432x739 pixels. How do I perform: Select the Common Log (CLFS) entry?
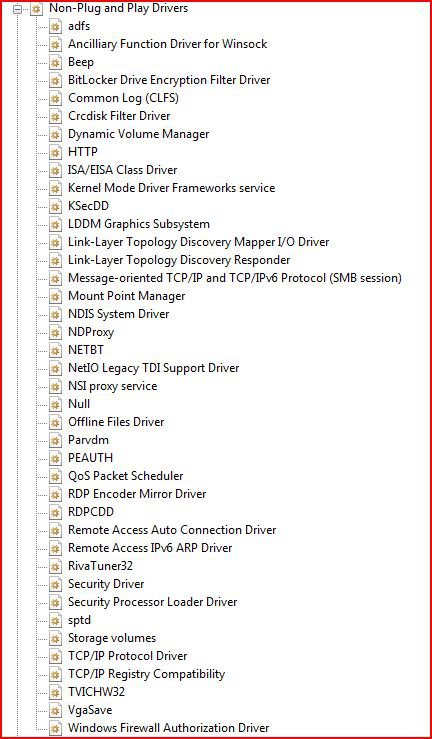coord(123,98)
